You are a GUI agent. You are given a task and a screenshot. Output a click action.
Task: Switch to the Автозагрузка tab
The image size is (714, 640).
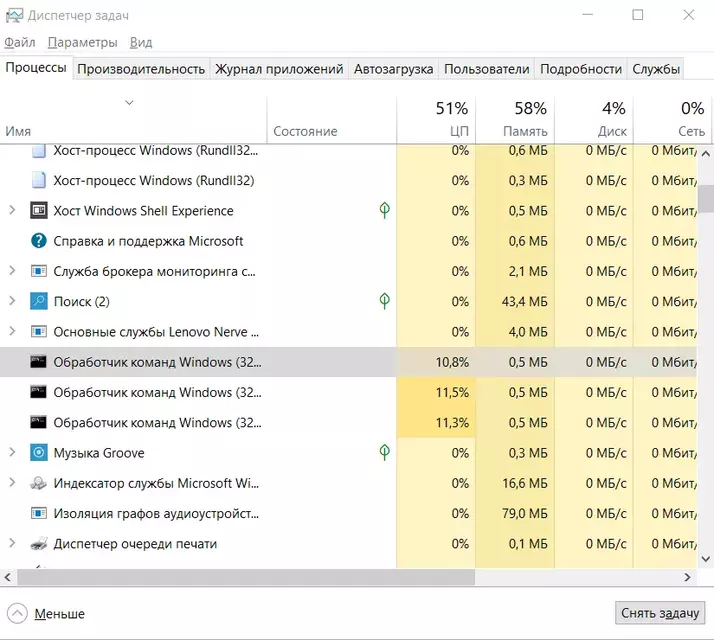tap(393, 69)
